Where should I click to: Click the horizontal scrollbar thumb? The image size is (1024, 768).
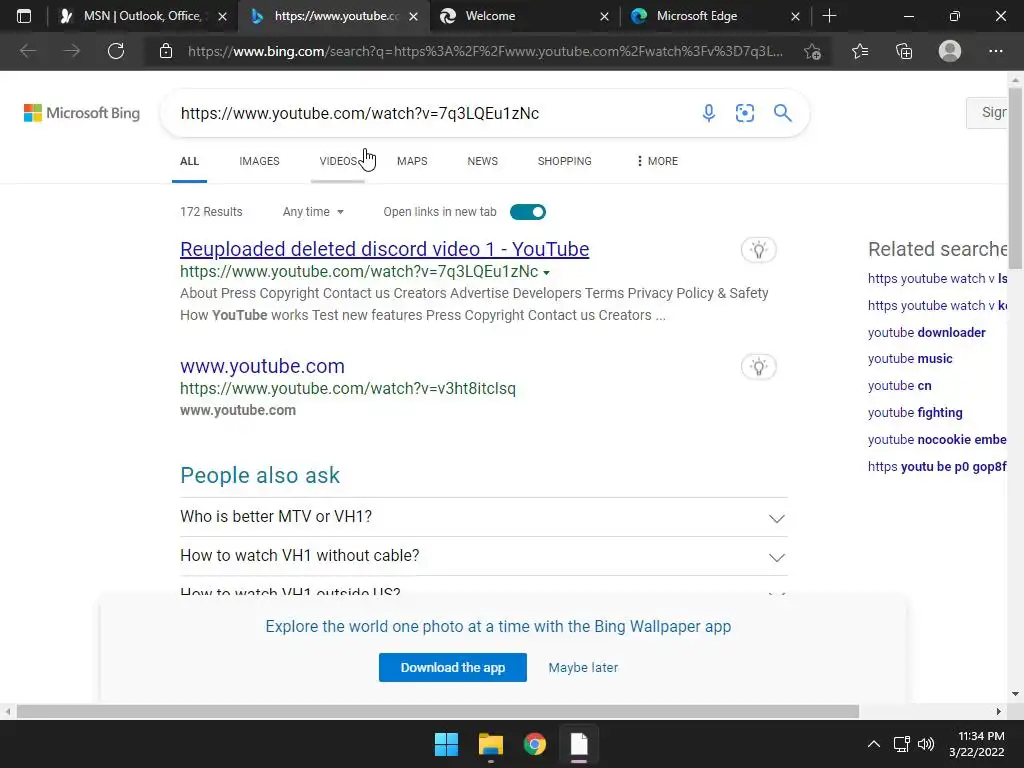pos(438,711)
